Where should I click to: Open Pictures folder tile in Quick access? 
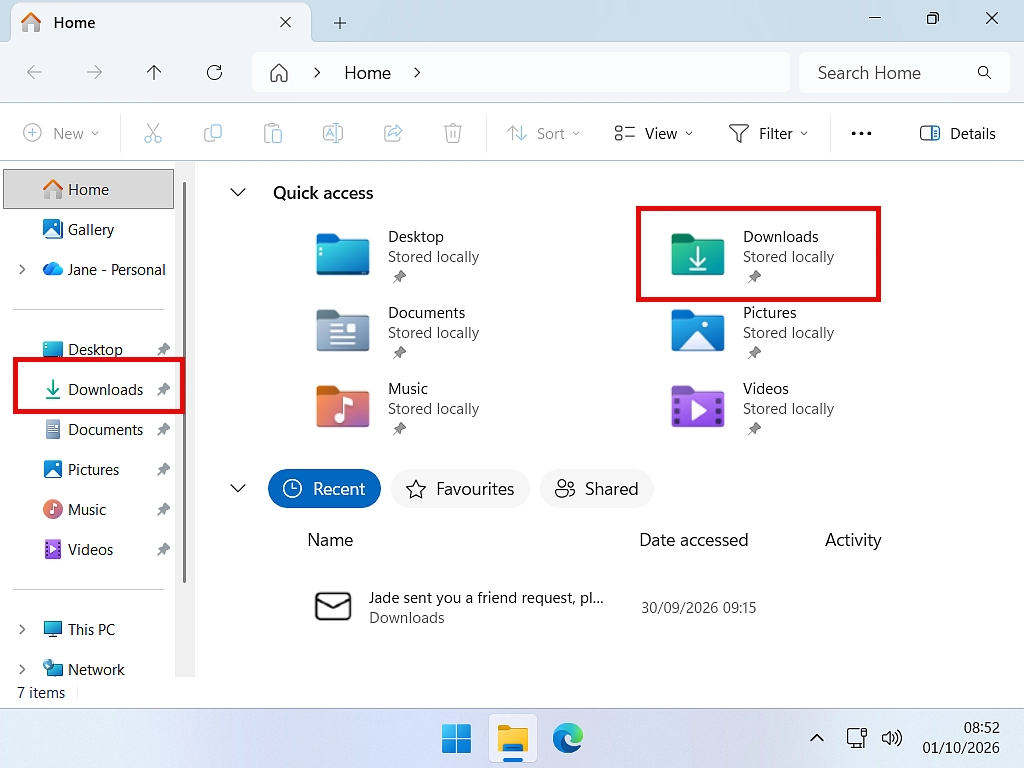tap(753, 332)
